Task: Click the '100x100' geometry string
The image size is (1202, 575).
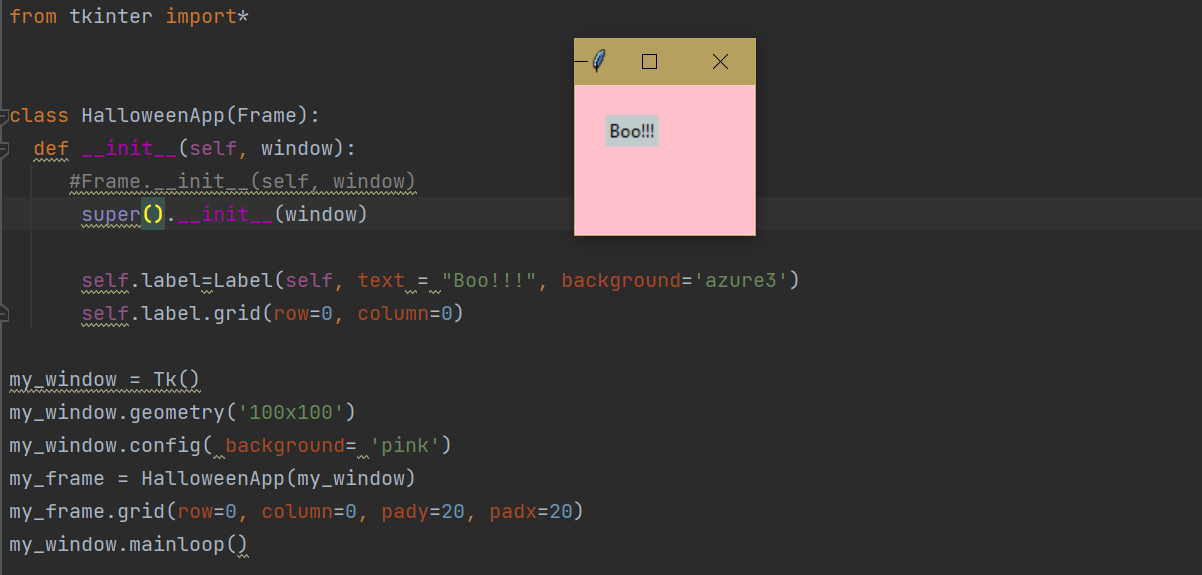Action: point(291,413)
